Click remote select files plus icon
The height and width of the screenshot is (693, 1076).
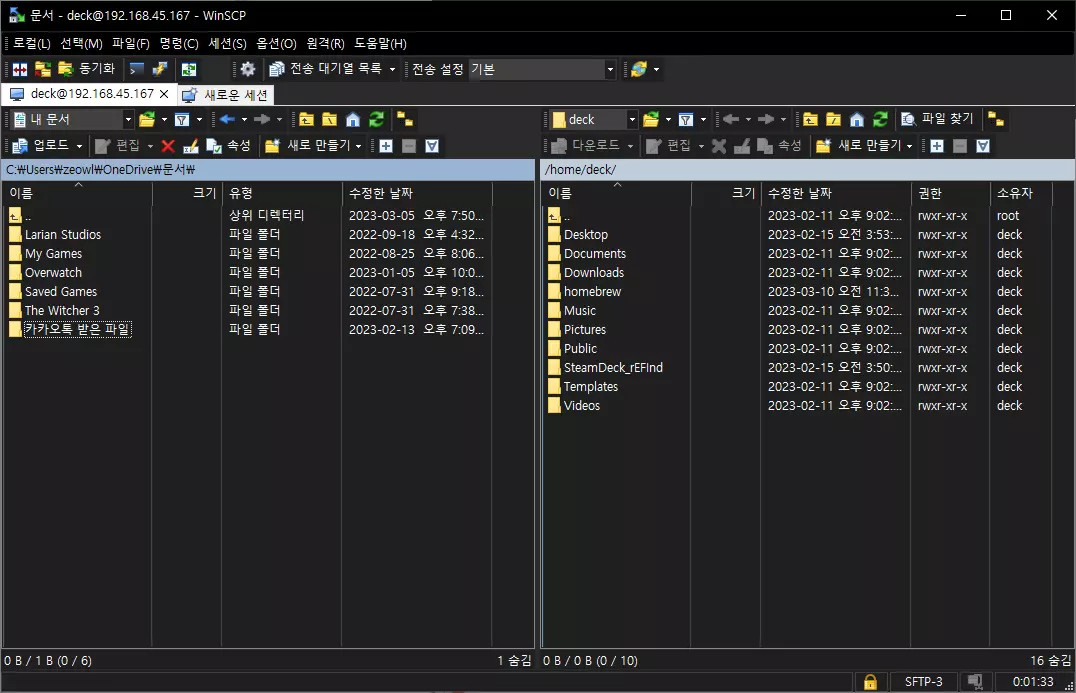click(x=937, y=146)
